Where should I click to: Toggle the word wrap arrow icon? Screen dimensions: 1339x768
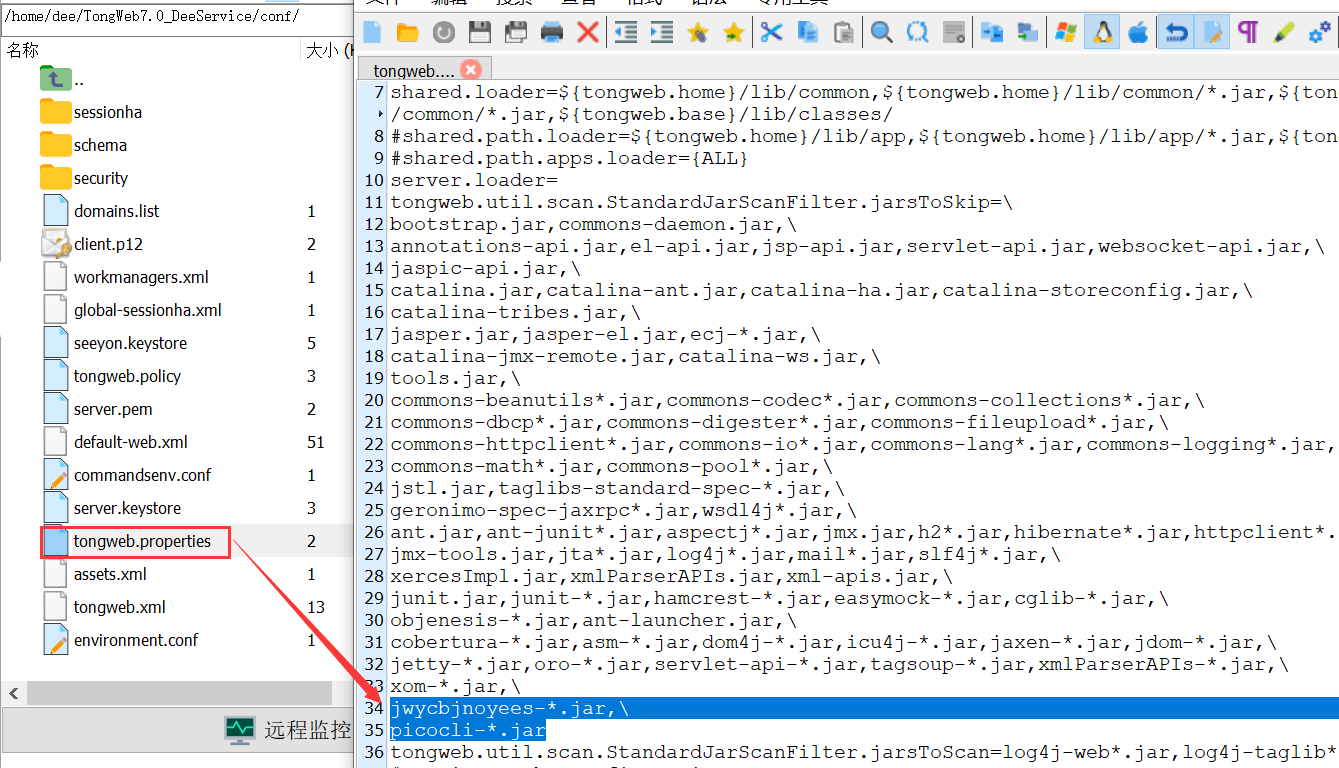1177,33
